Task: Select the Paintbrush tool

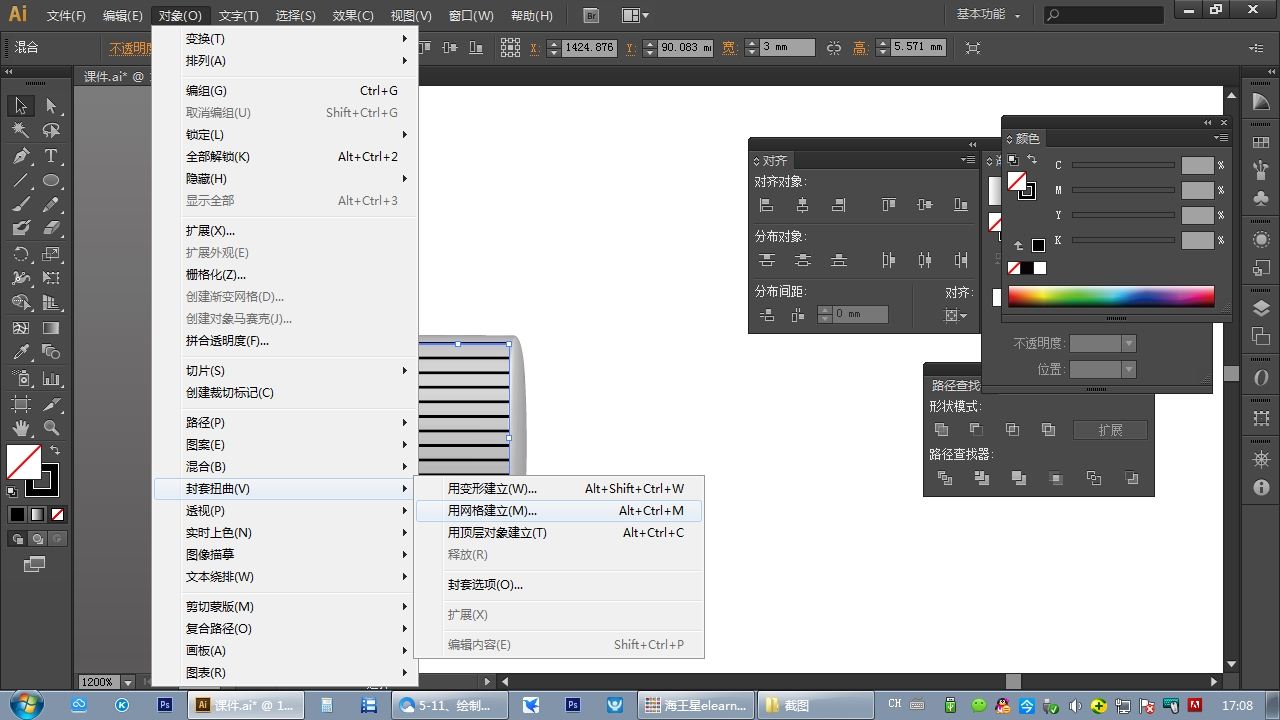Action: click(21, 205)
